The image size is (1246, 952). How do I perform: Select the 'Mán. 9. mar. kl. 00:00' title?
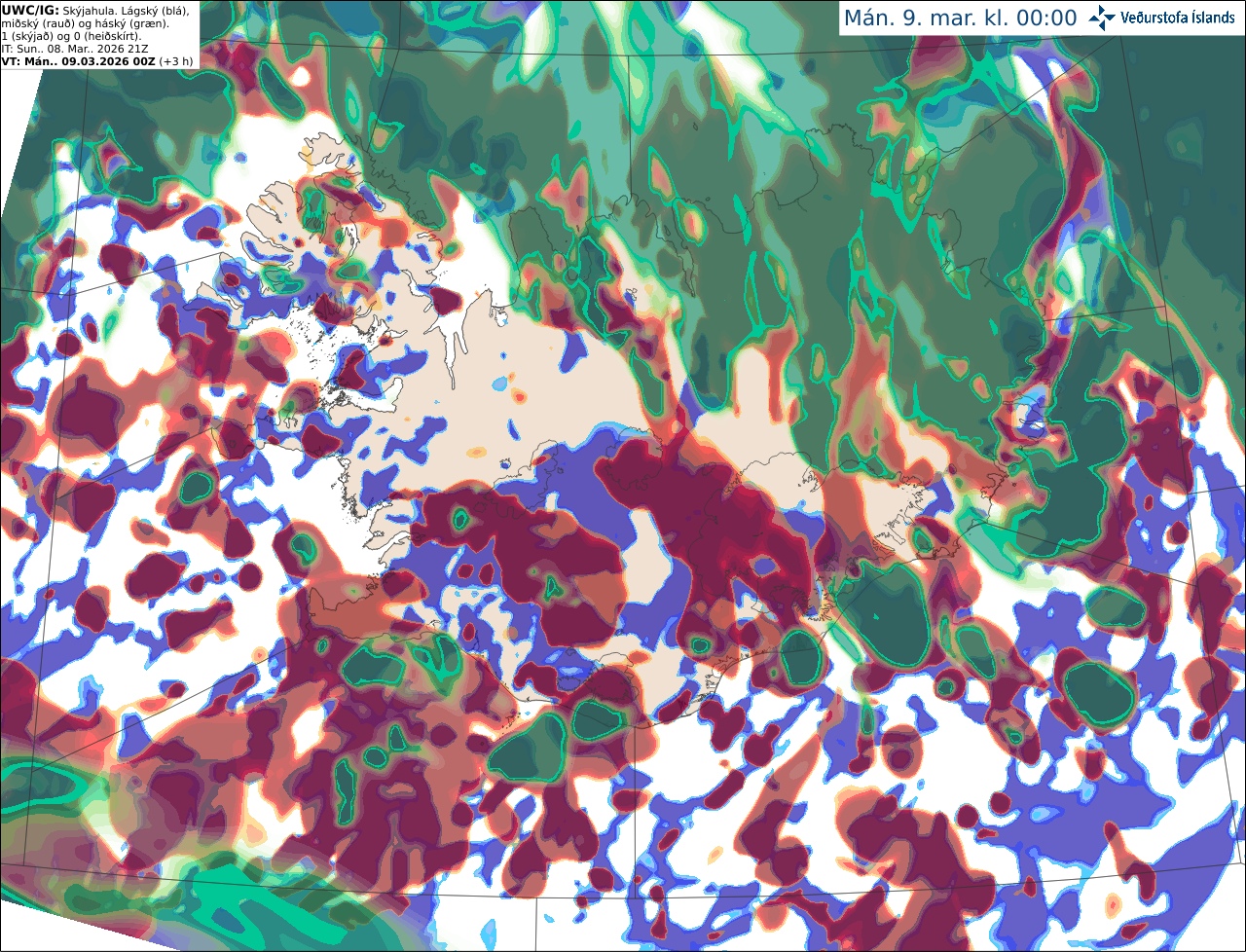coord(960,18)
